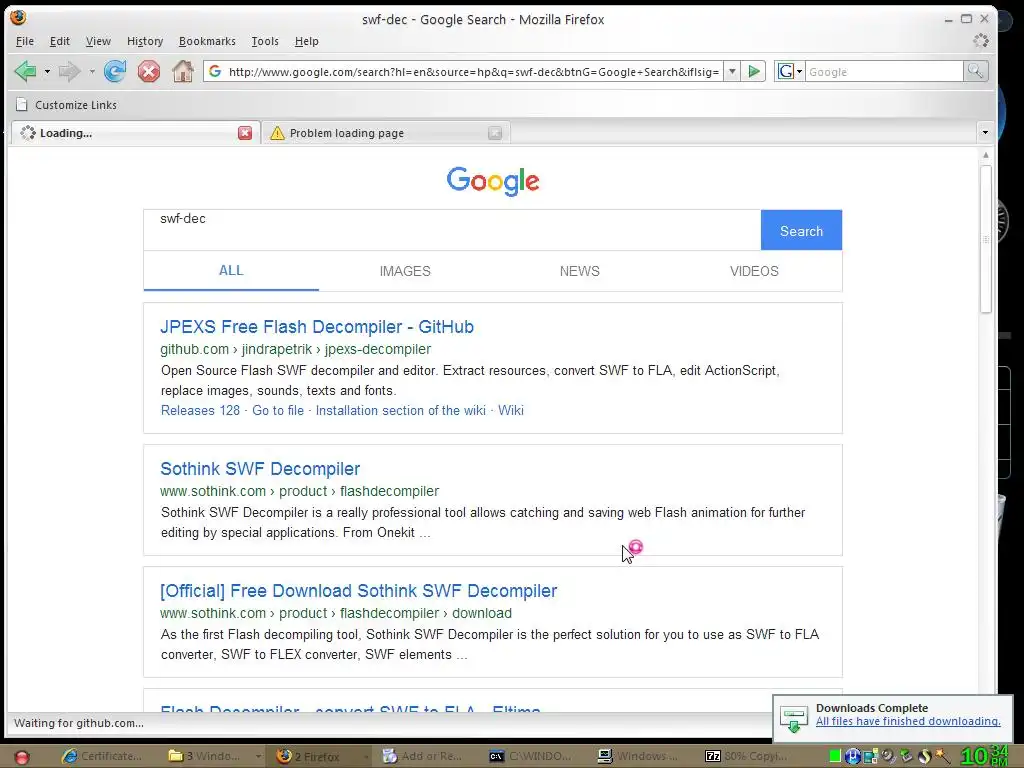This screenshot has width=1024, height=768.
Task: Open the C:\WINDOWS command prompt taskbar item
Action: coord(530,756)
